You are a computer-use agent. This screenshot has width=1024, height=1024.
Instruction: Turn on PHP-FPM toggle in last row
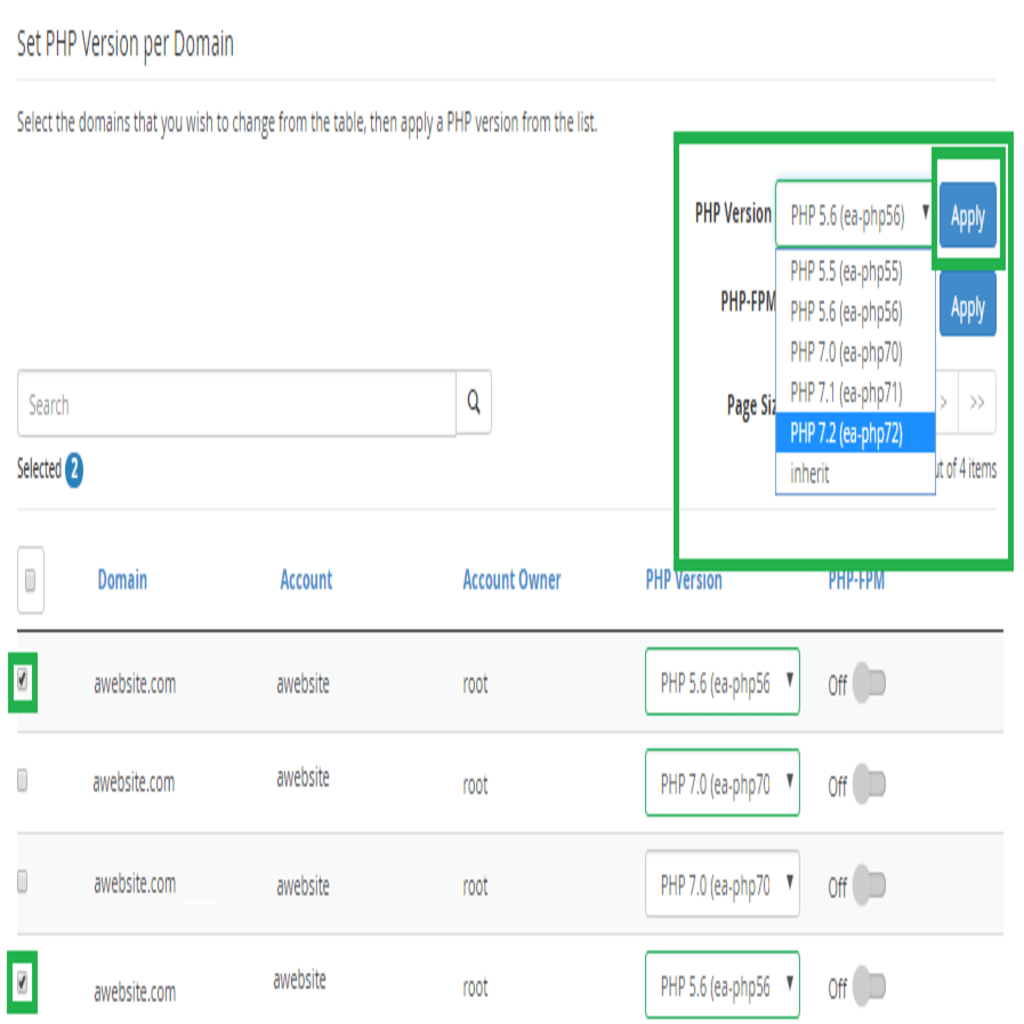pos(869,985)
